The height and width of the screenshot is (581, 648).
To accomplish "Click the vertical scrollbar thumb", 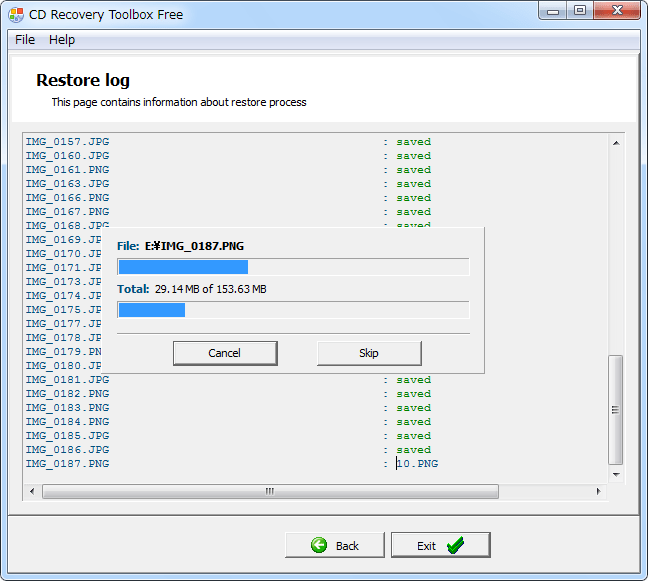I will [x=616, y=410].
